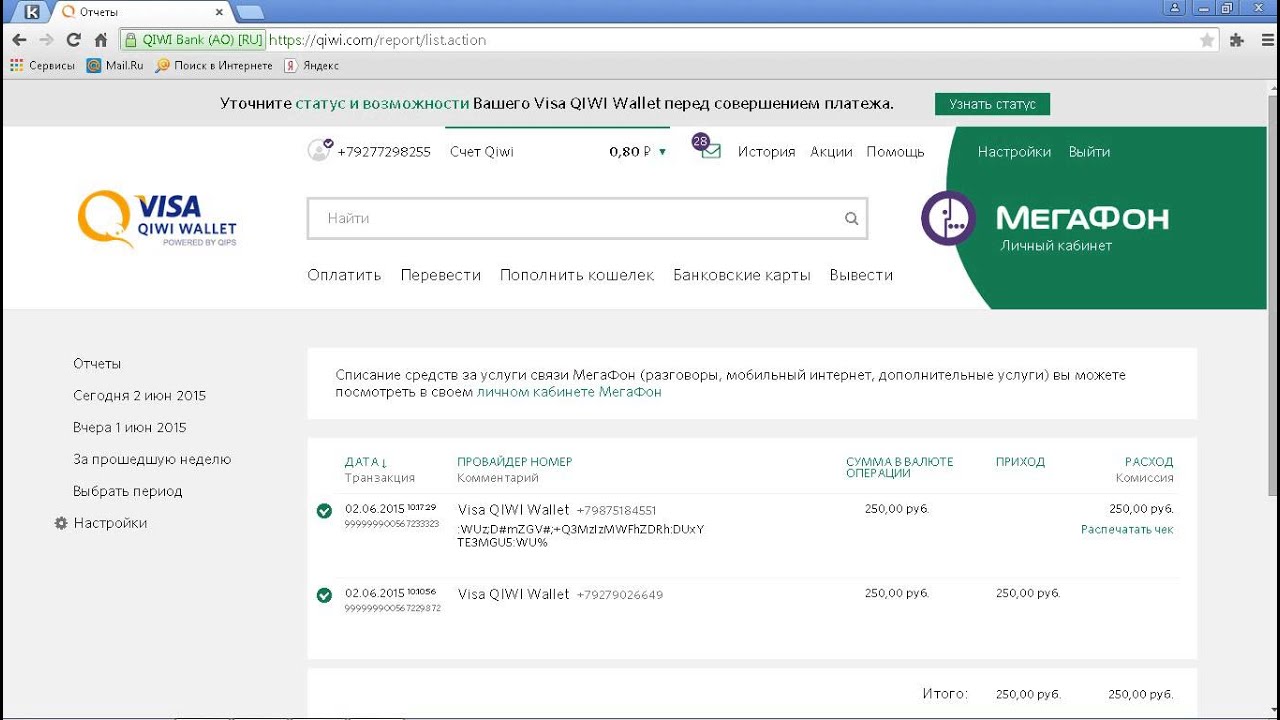Expand the balance 0,80 ₽ dropdown arrow
The width and height of the screenshot is (1280, 720).
pyautogui.click(x=662, y=152)
